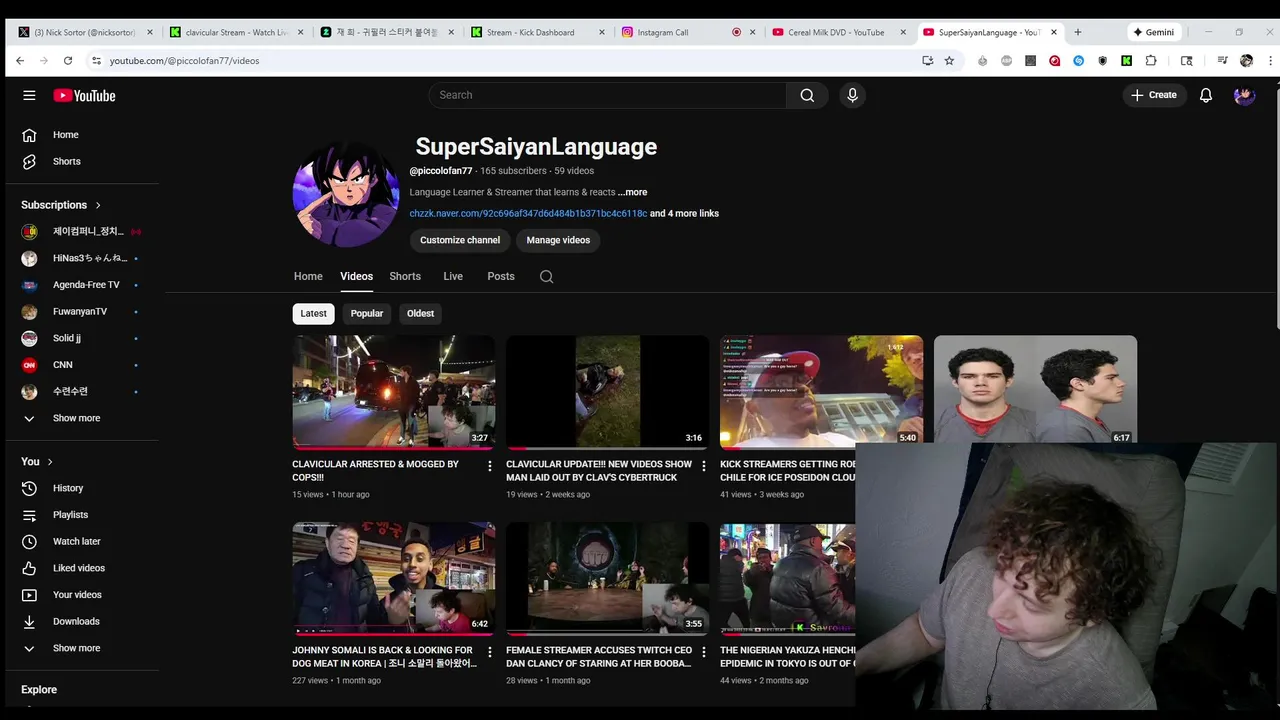Open the Chrome profile avatar

tap(1246, 60)
